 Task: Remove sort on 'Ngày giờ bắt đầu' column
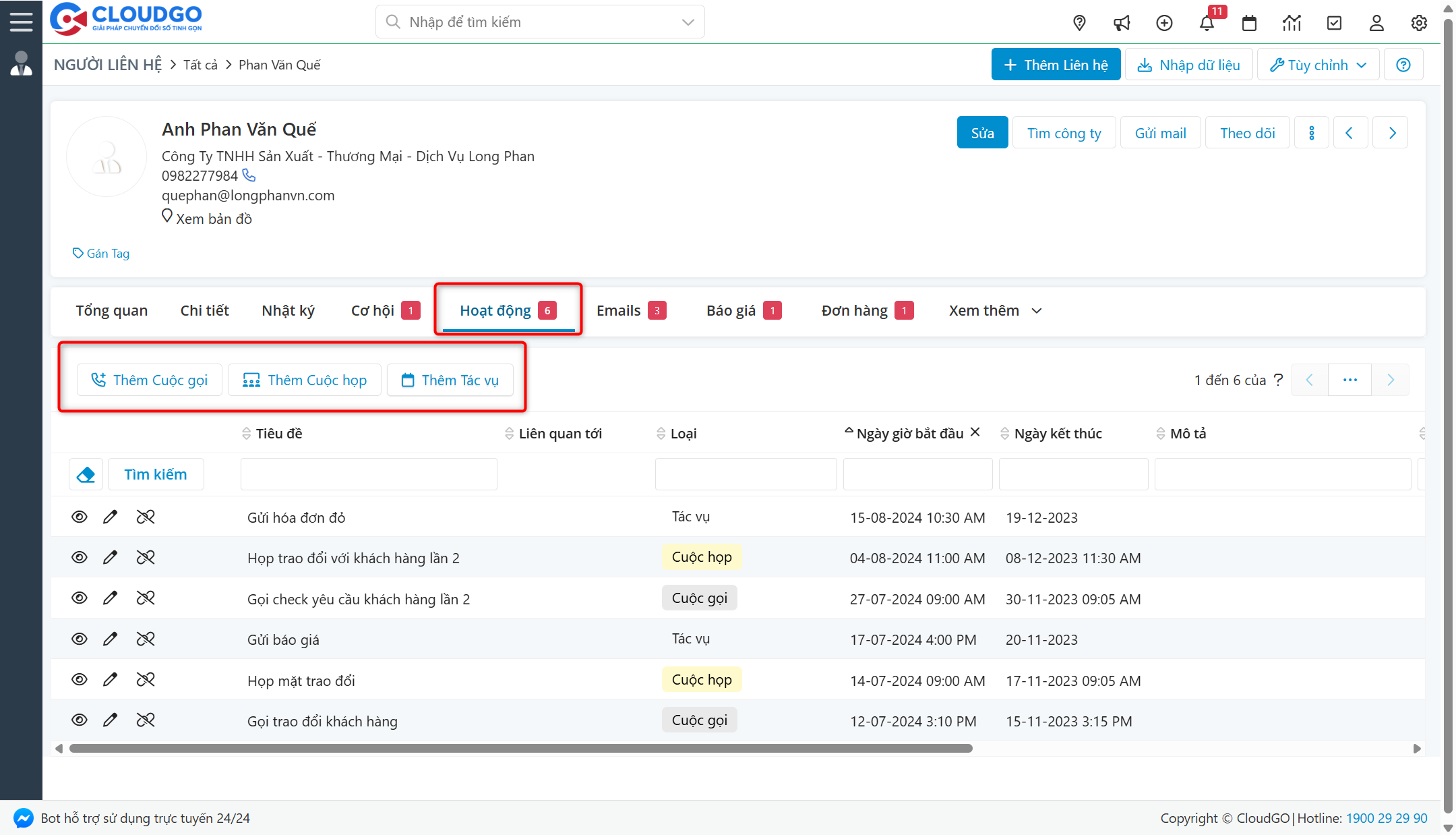pos(975,432)
